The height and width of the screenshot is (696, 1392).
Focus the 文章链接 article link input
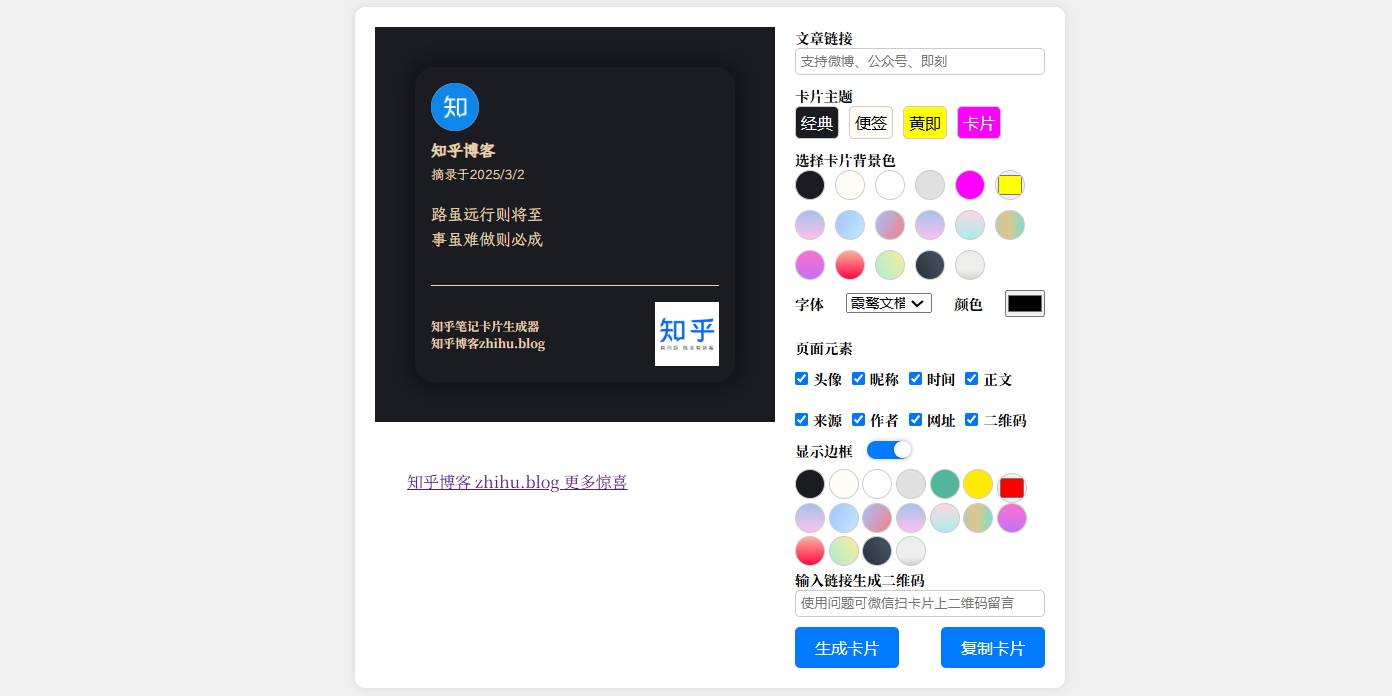[919, 61]
